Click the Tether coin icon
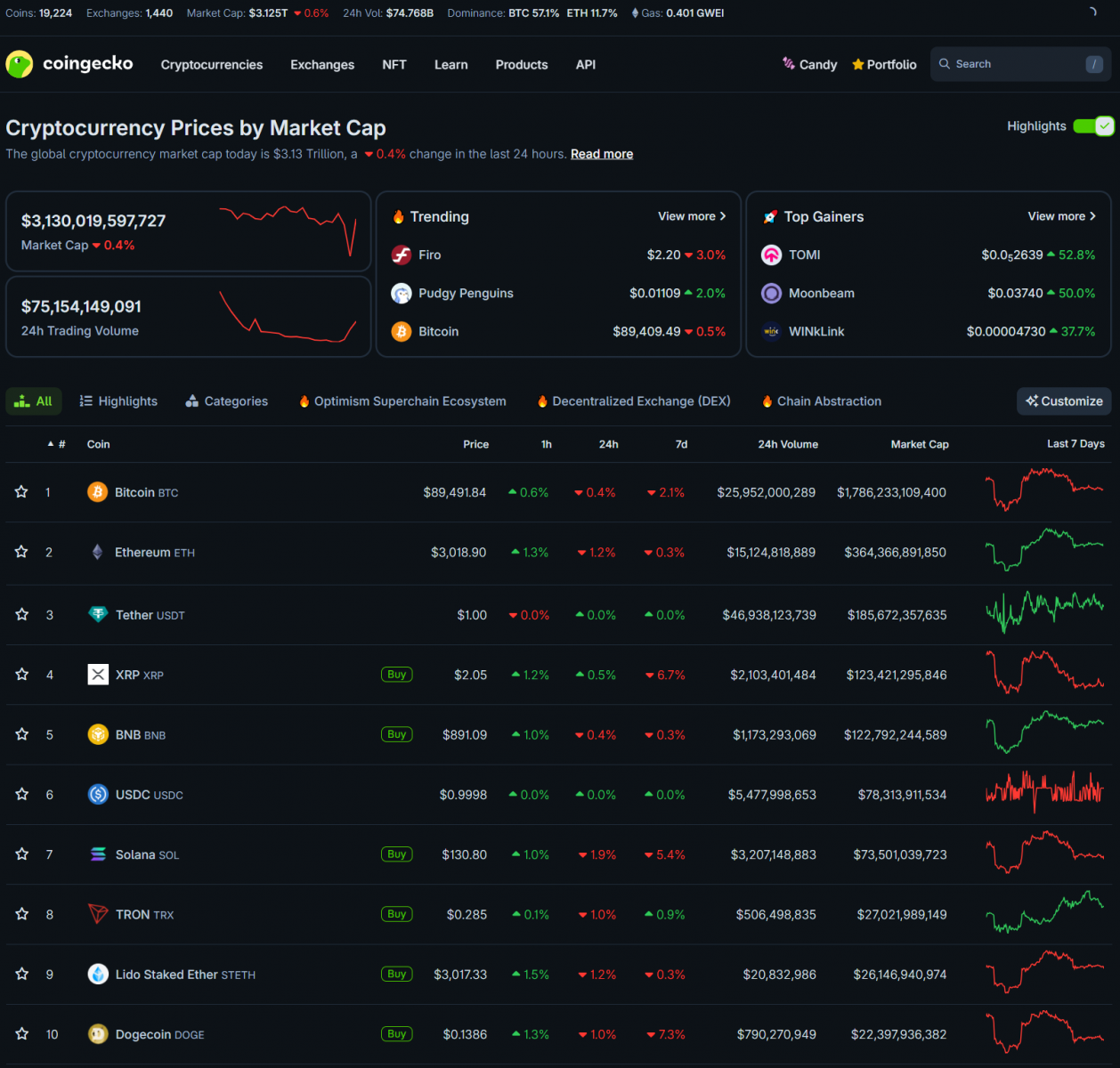This screenshot has width=1120, height=1068. (x=98, y=615)
